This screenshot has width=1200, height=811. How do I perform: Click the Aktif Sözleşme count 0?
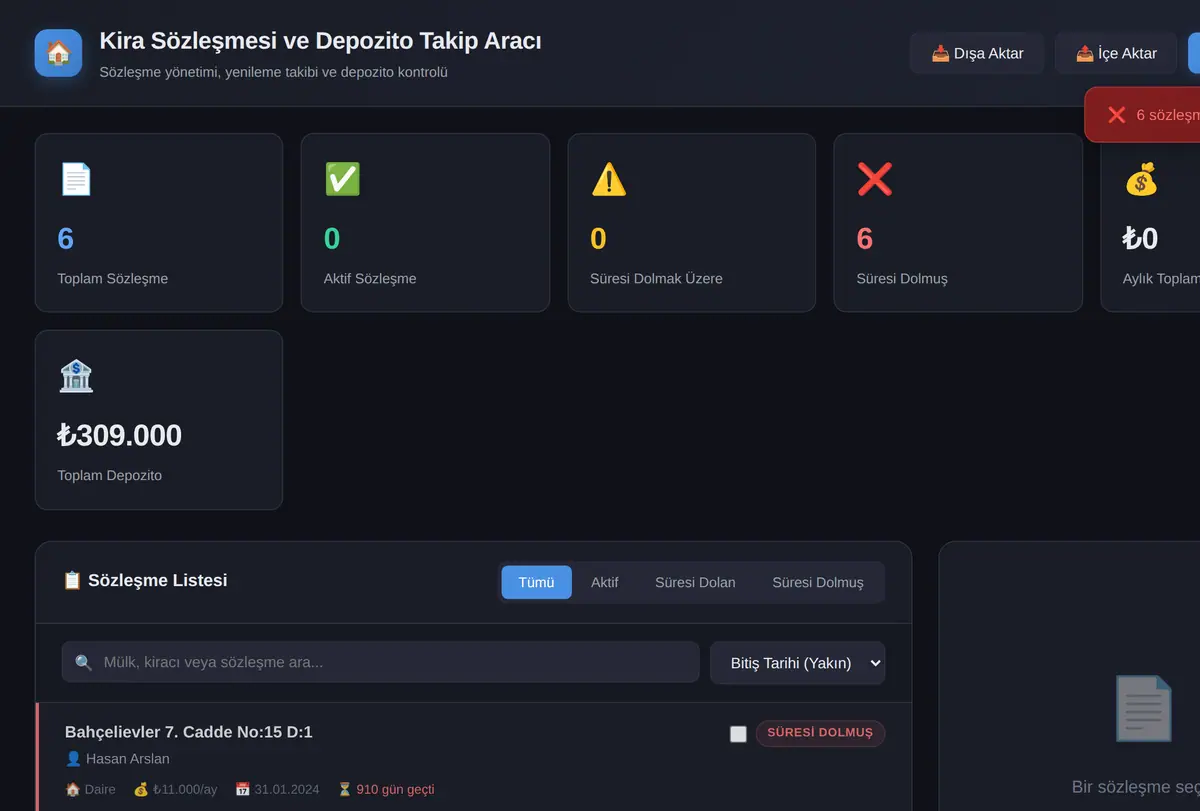(x=332, y=238)
